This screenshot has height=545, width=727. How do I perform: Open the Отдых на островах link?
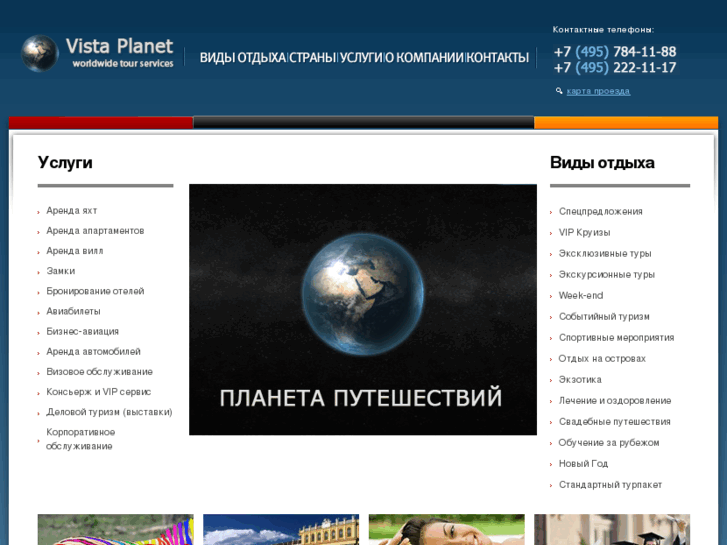pos(602,359)
